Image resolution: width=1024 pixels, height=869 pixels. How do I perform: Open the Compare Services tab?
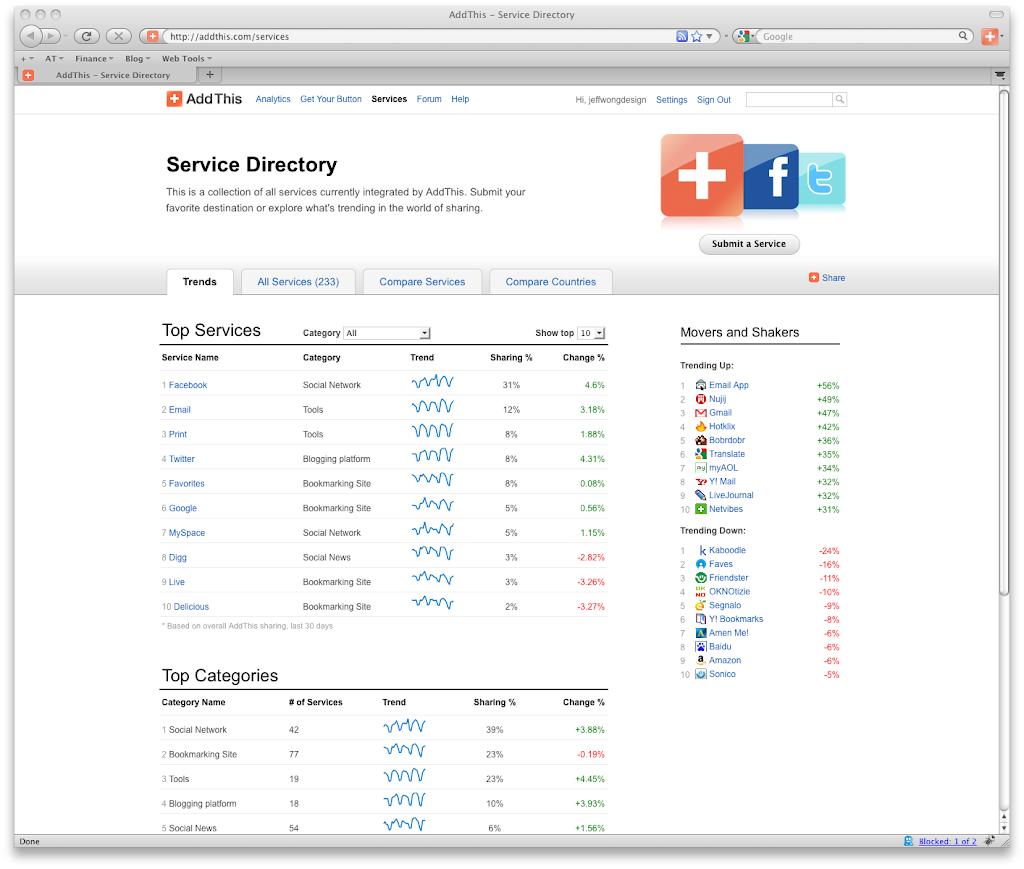pos(423,282)
